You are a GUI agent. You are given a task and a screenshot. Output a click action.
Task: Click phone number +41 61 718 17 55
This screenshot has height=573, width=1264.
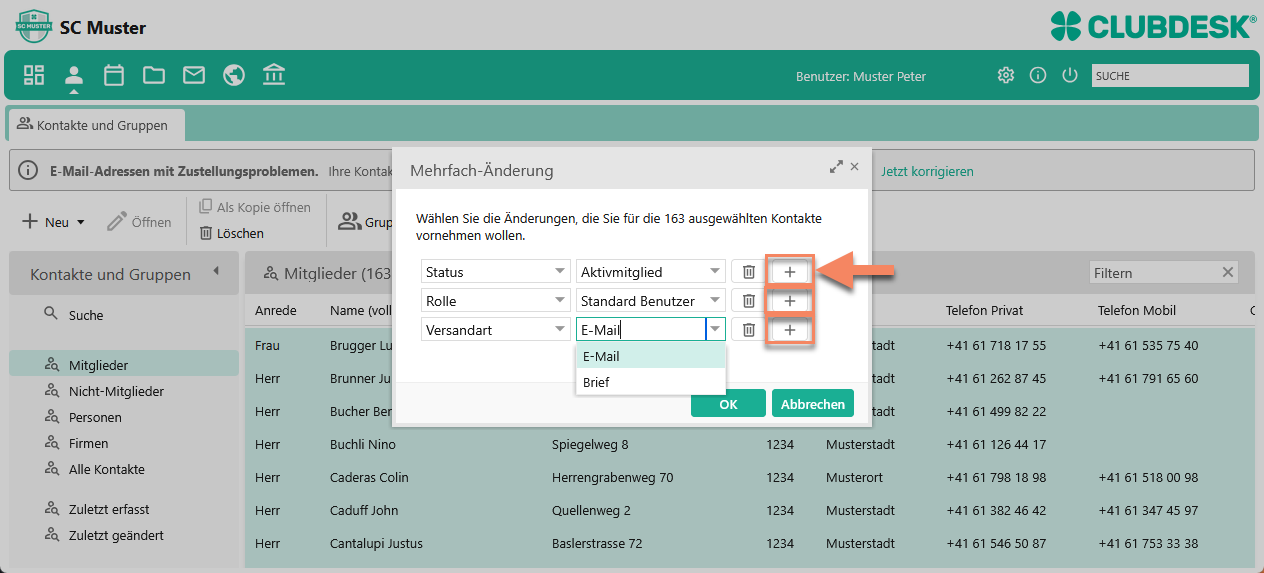click(x=996, y=346)
